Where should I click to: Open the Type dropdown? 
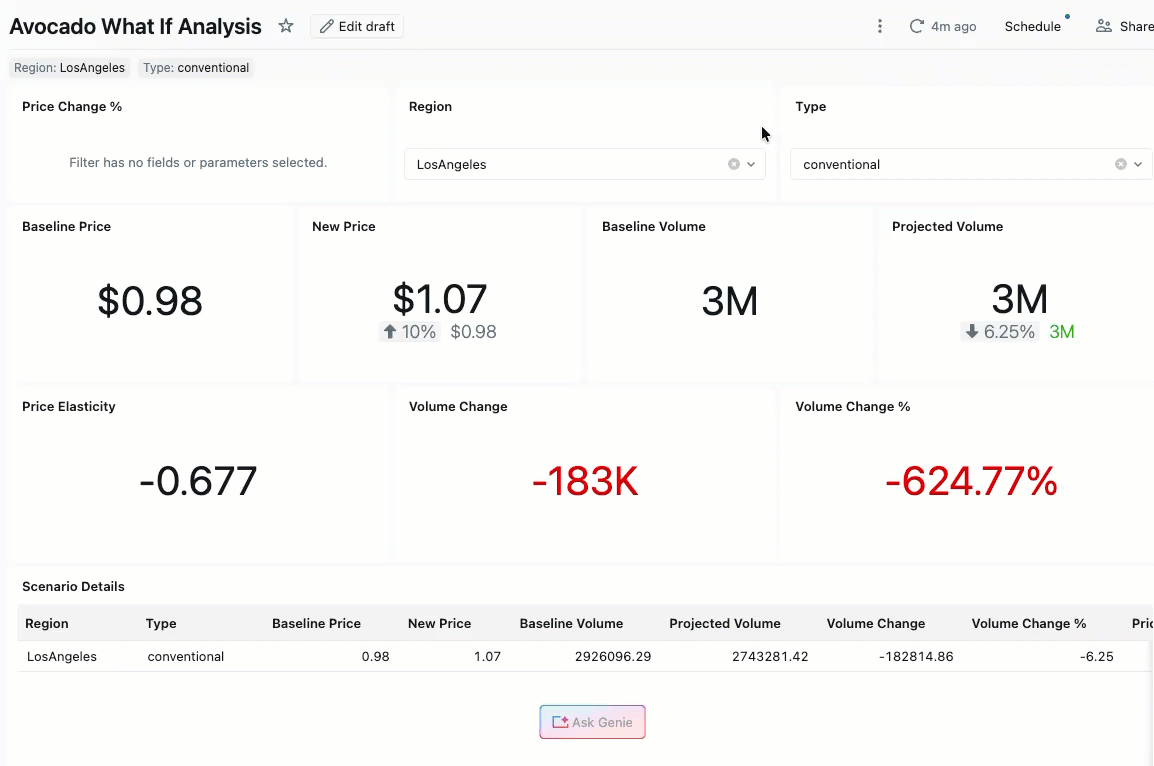[x=1138, y=164]
